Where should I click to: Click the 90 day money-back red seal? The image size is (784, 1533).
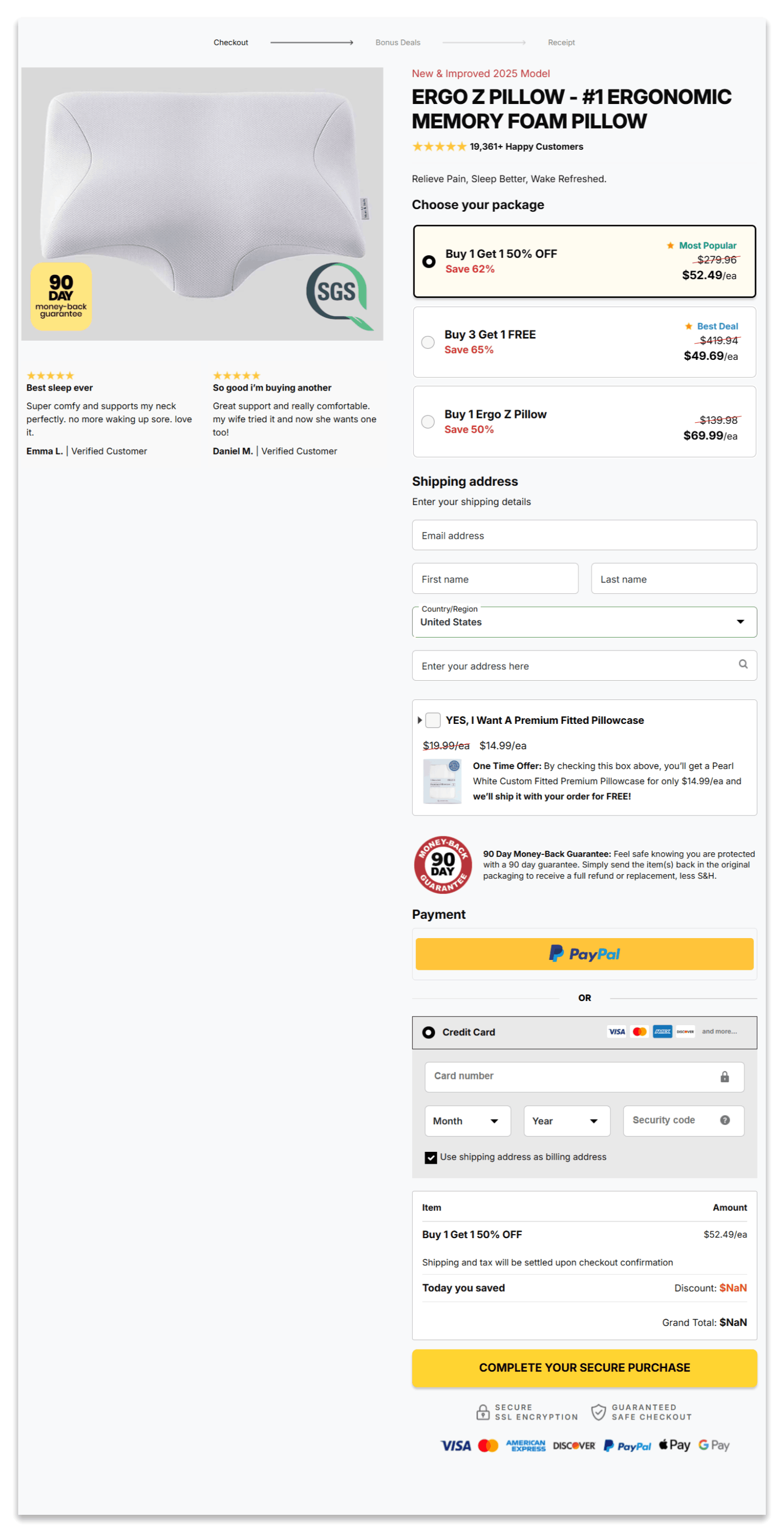[x=442, y=865]
